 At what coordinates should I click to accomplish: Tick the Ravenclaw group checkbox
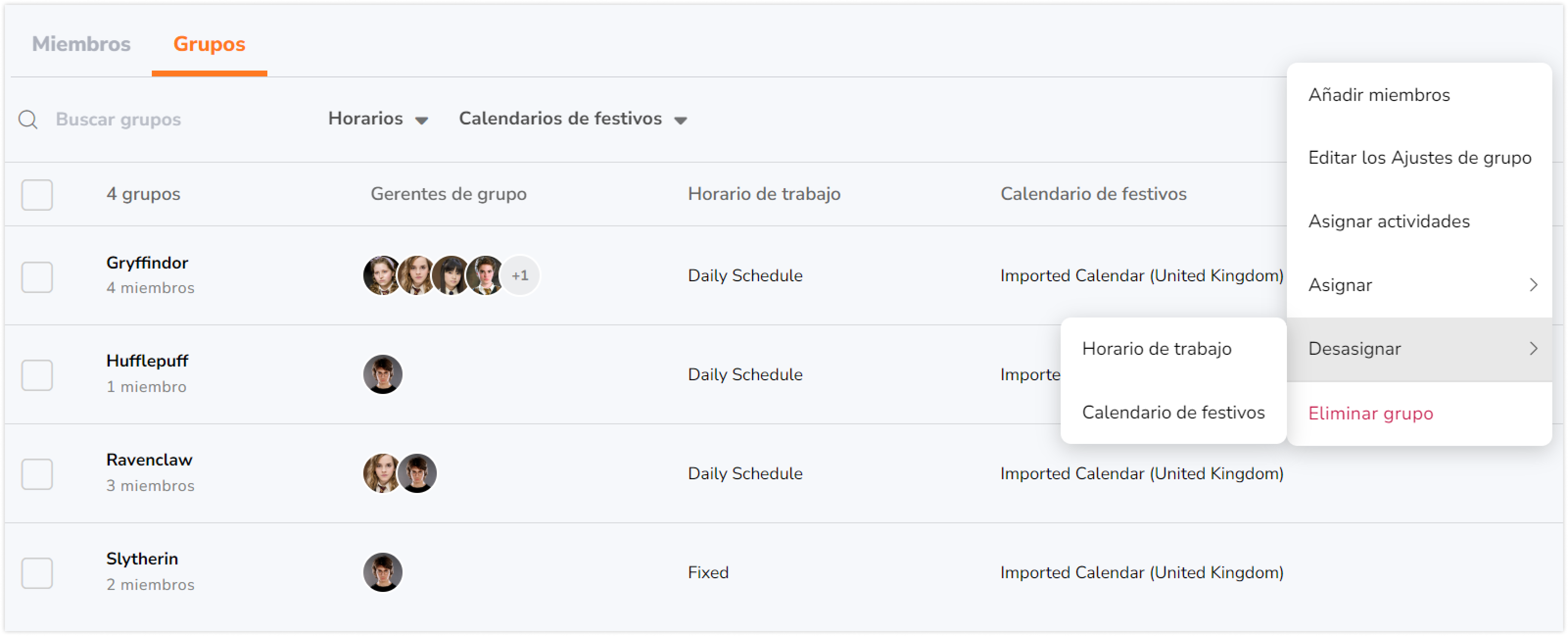point(37,473)
